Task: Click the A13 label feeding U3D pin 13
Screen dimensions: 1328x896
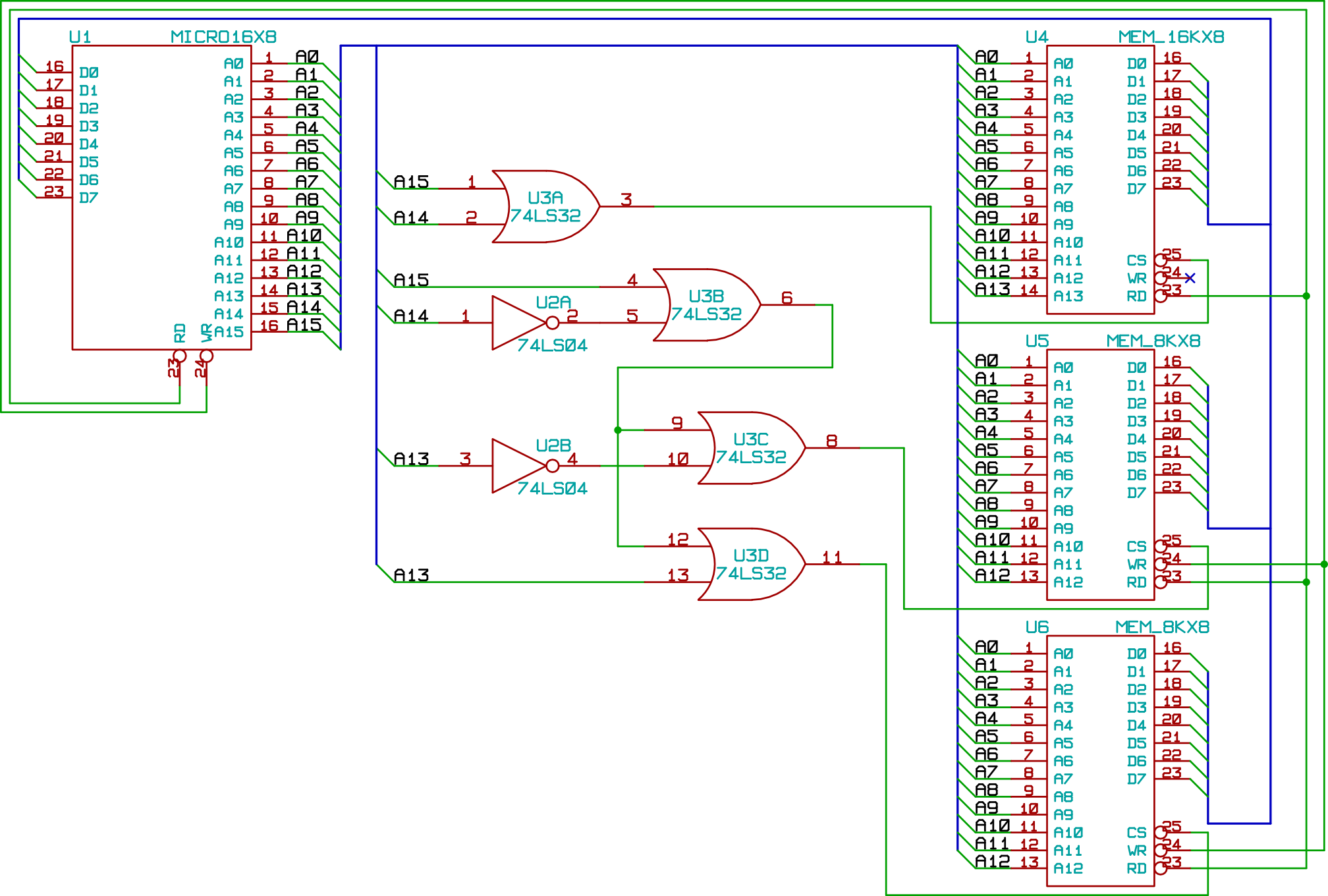Action: click(411, 575)
